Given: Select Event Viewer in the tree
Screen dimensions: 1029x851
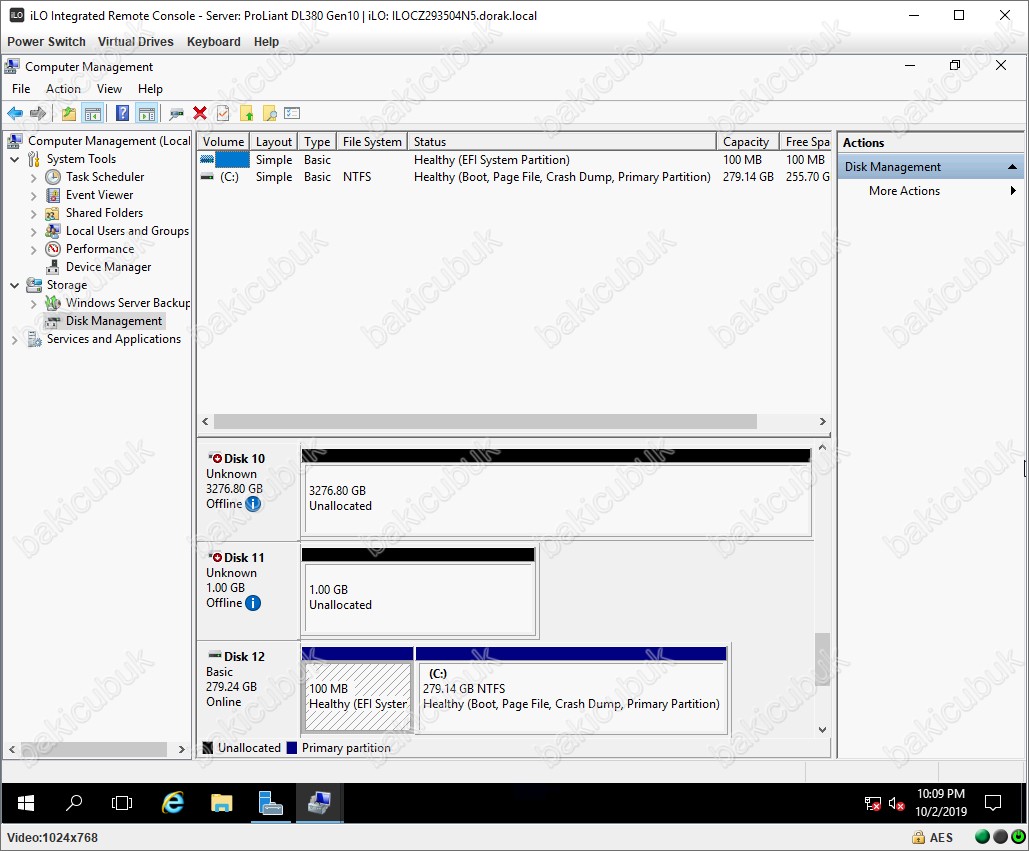Looking at the screenshot, I should pos(99,195).
